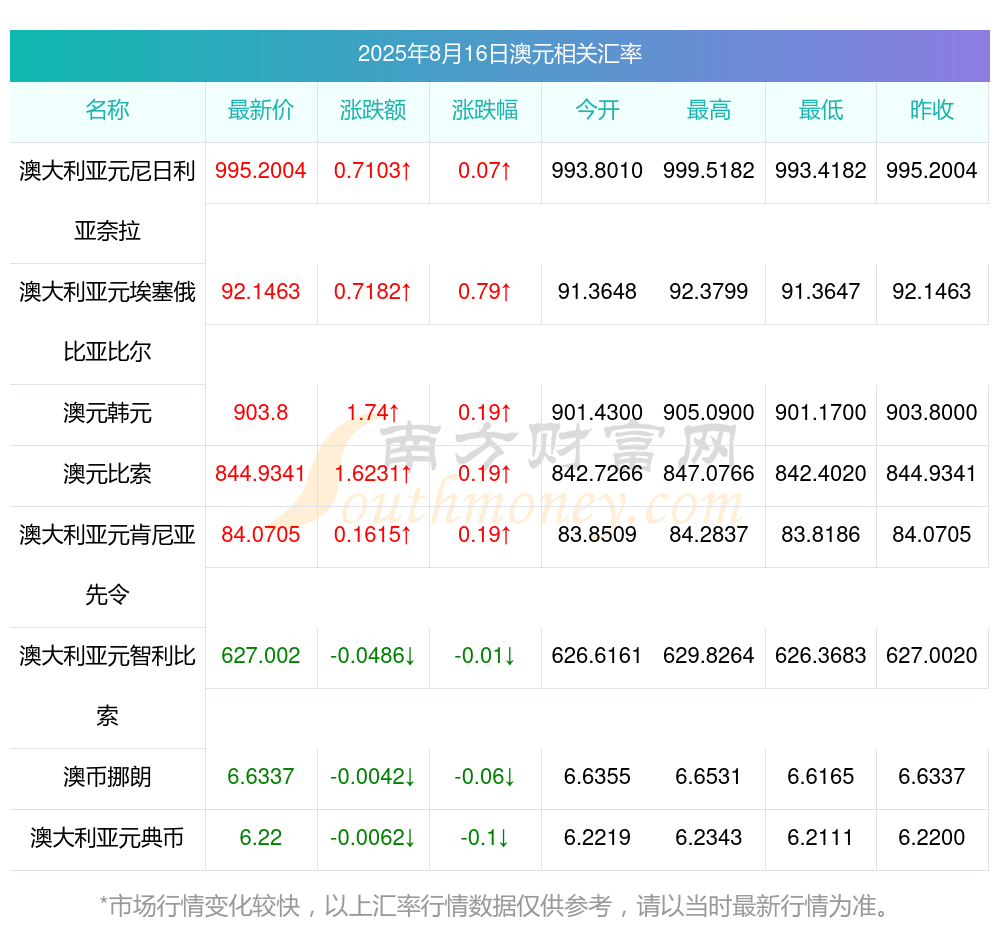
Task: Select the -0.06 percentage with down arrow
Action: [485, 776]
